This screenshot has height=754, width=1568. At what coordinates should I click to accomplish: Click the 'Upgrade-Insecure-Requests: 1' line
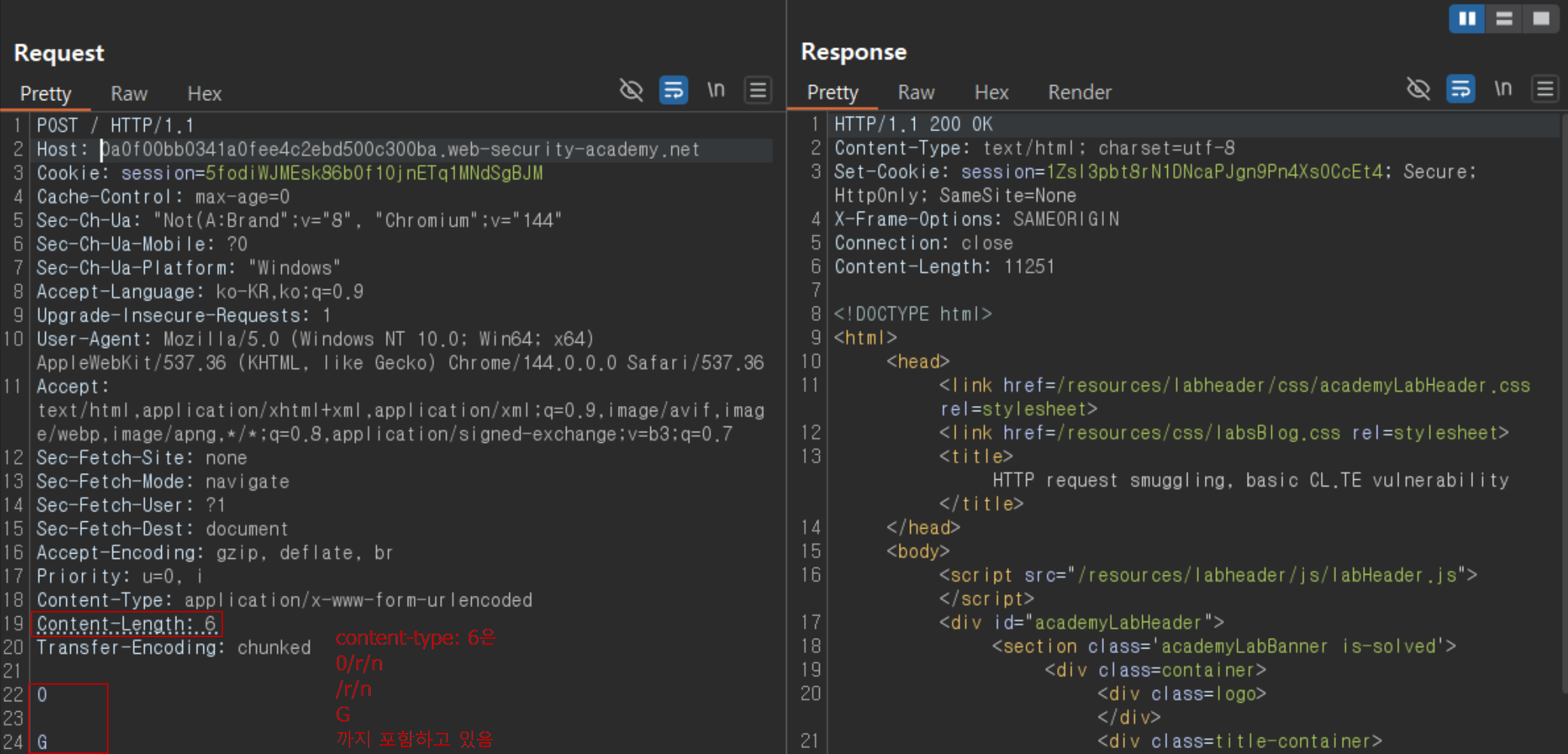pos(184,315)
